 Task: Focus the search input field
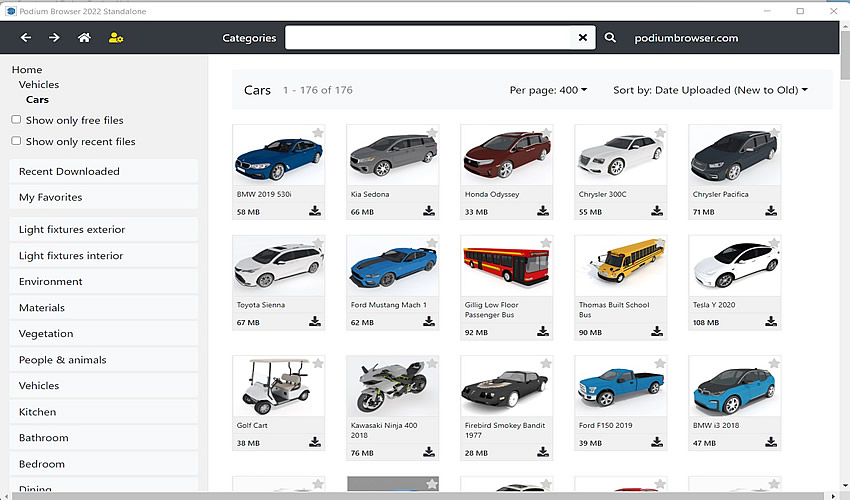tap(428, 37)
